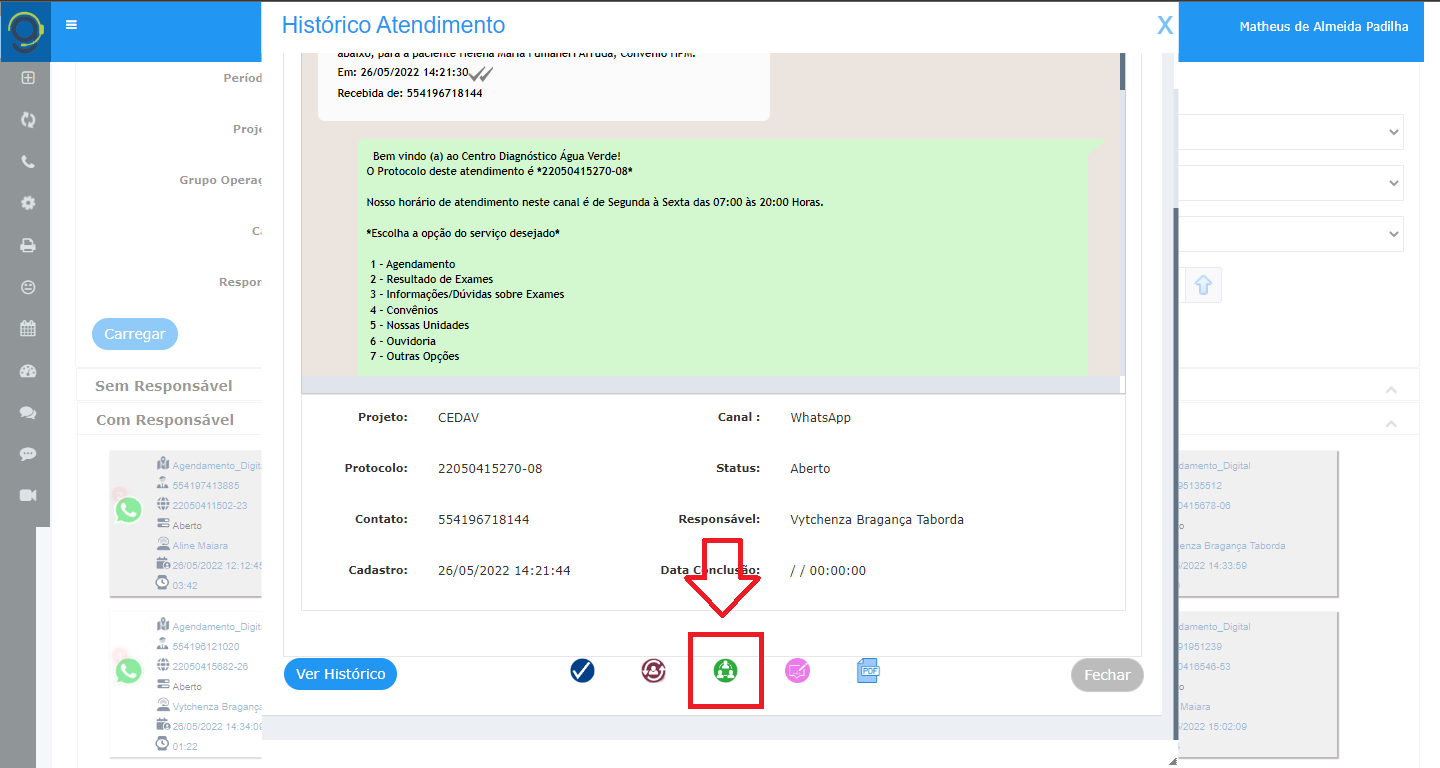Viewport: 1440px width, 768px height.
Task: Click "7 - Outras Opções" in the chat
Action: 414,356
